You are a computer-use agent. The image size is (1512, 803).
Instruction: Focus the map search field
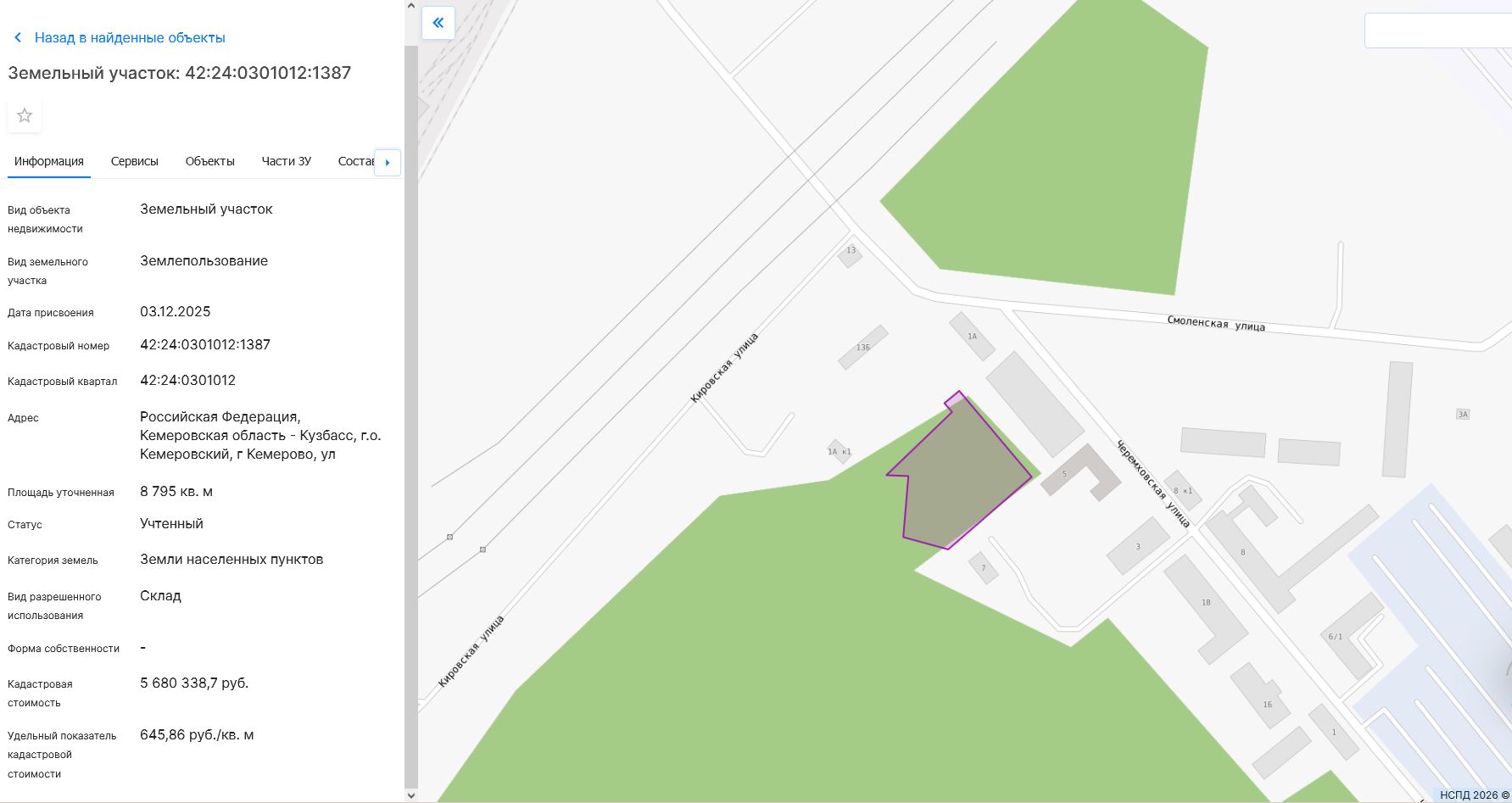click(1437, 31)
